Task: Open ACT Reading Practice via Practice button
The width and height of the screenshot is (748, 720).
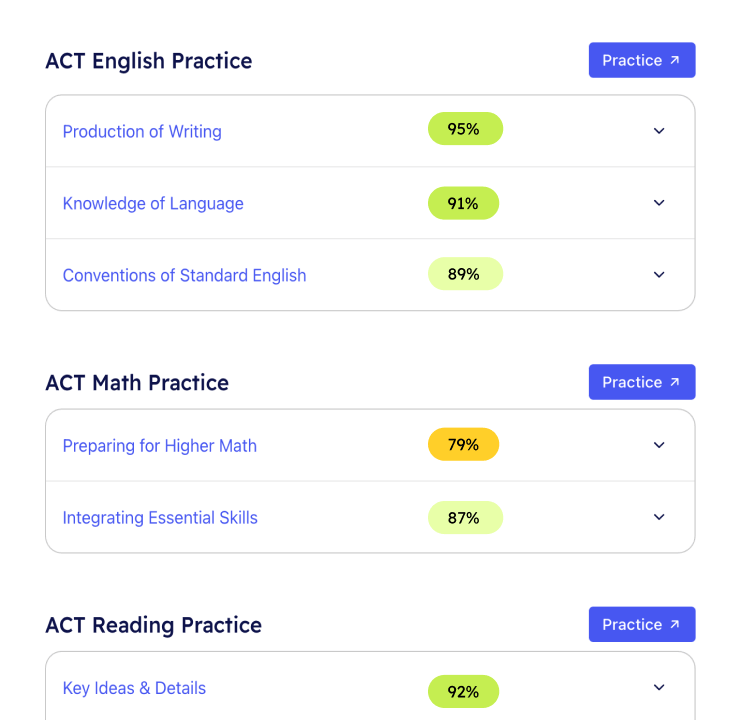Action: click(641, 624)
